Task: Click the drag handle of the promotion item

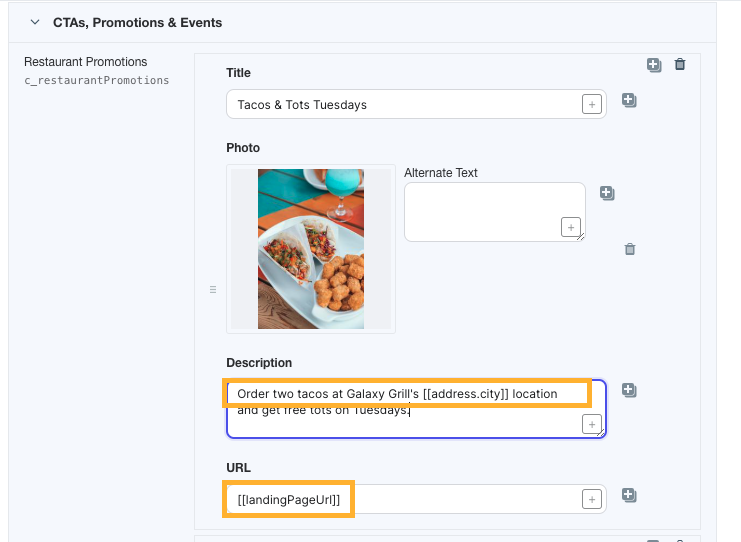Action: tap(213, 289)
